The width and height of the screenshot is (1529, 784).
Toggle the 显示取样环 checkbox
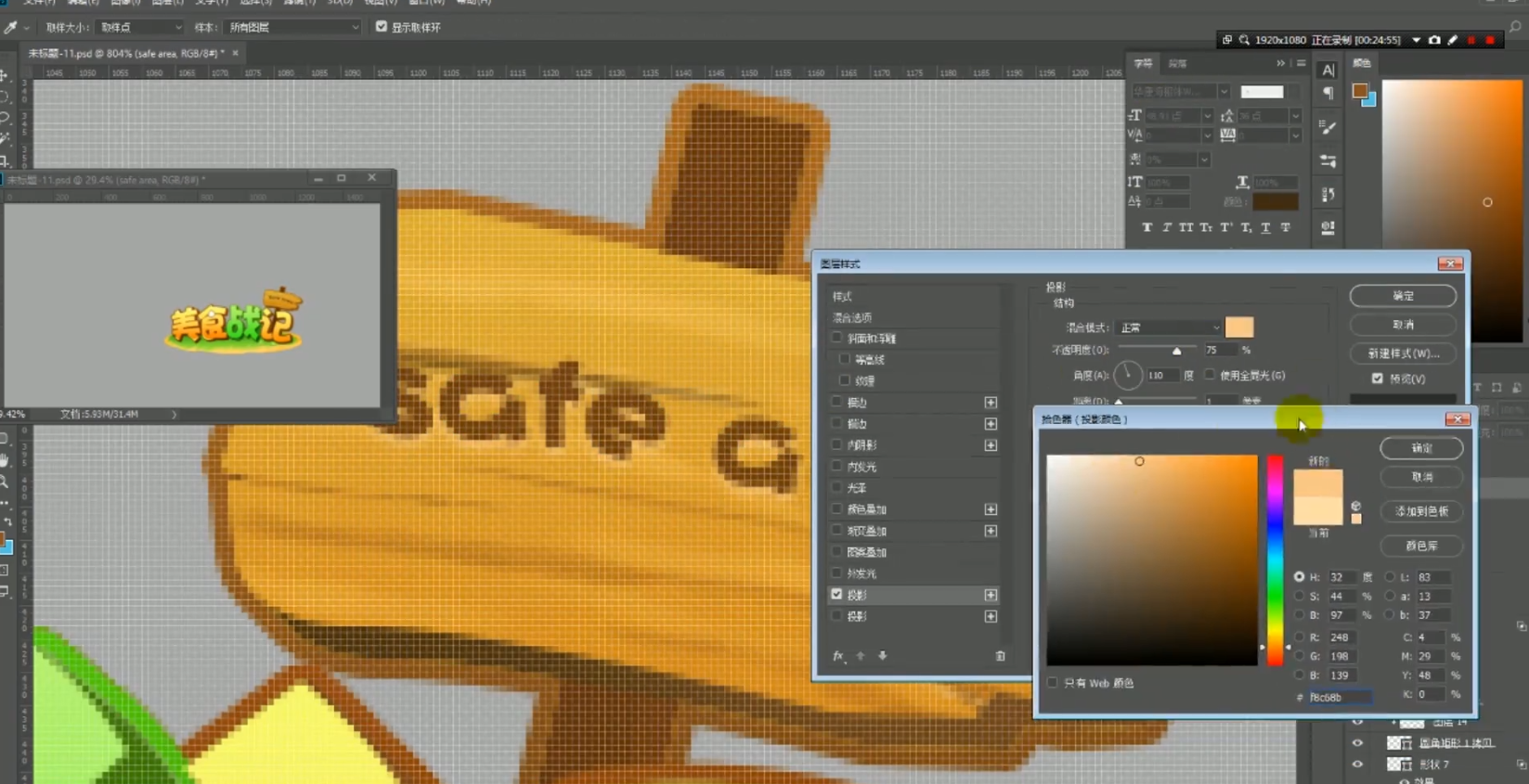tap(382, 27)
